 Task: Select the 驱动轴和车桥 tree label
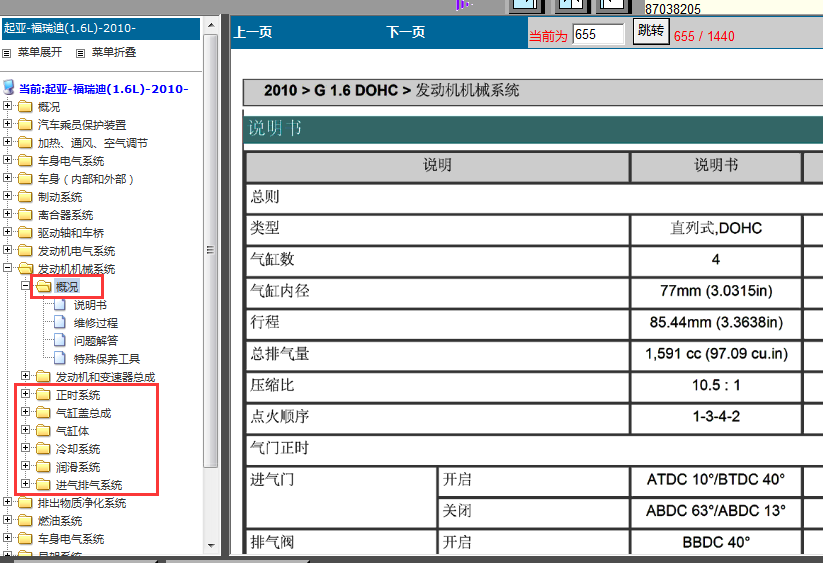(x=71, y=232)
